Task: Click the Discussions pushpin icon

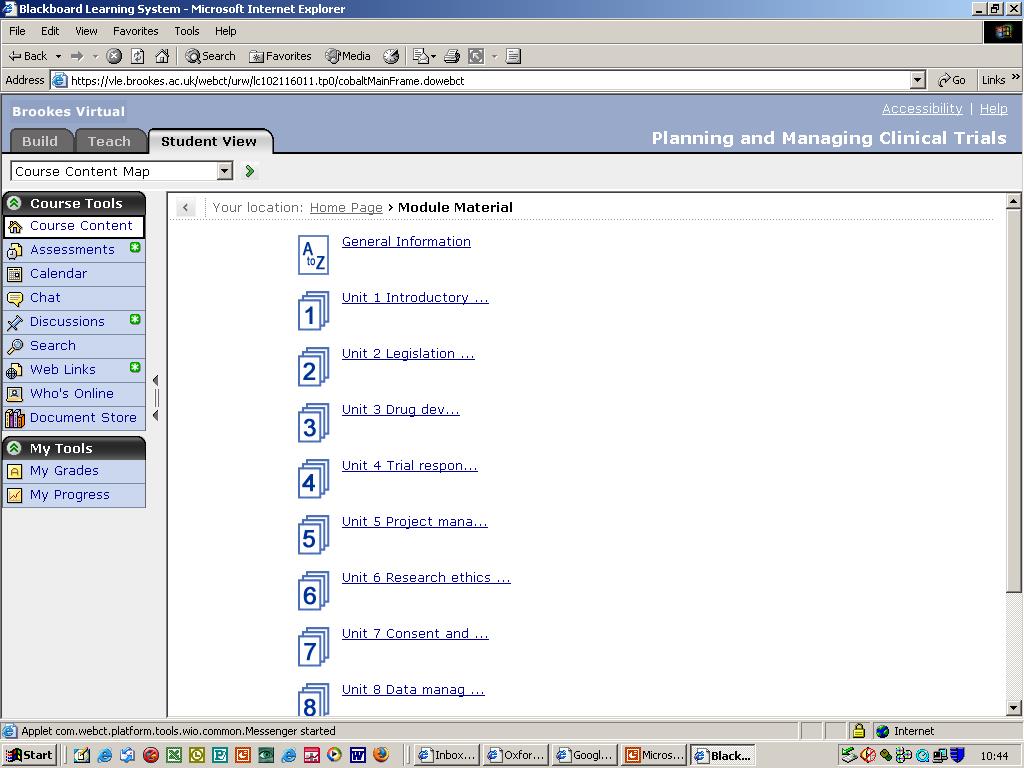Action: pos(14,322)
